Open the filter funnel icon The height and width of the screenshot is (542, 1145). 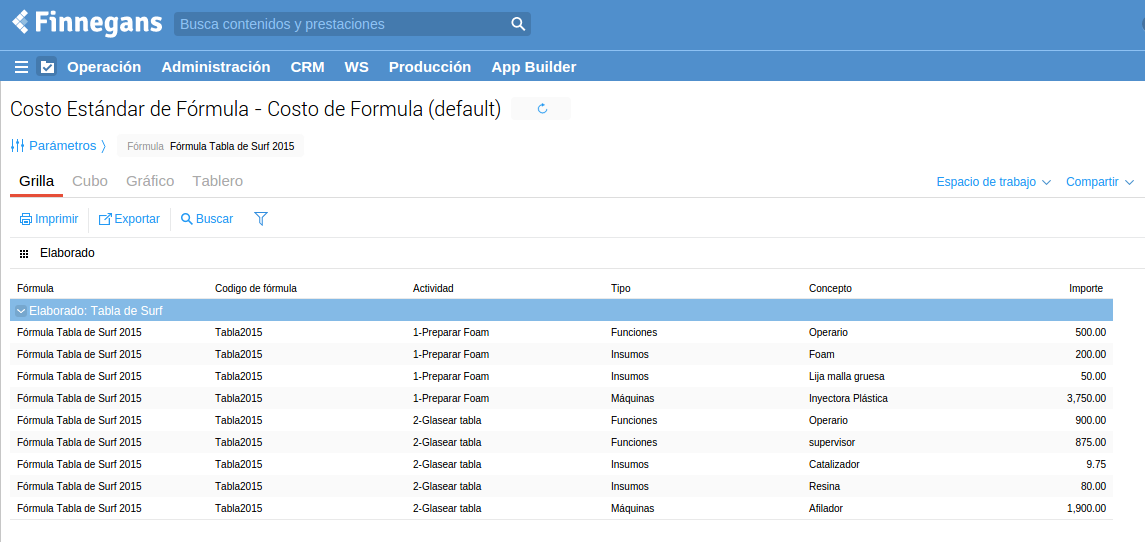click(x=261, y=219)
